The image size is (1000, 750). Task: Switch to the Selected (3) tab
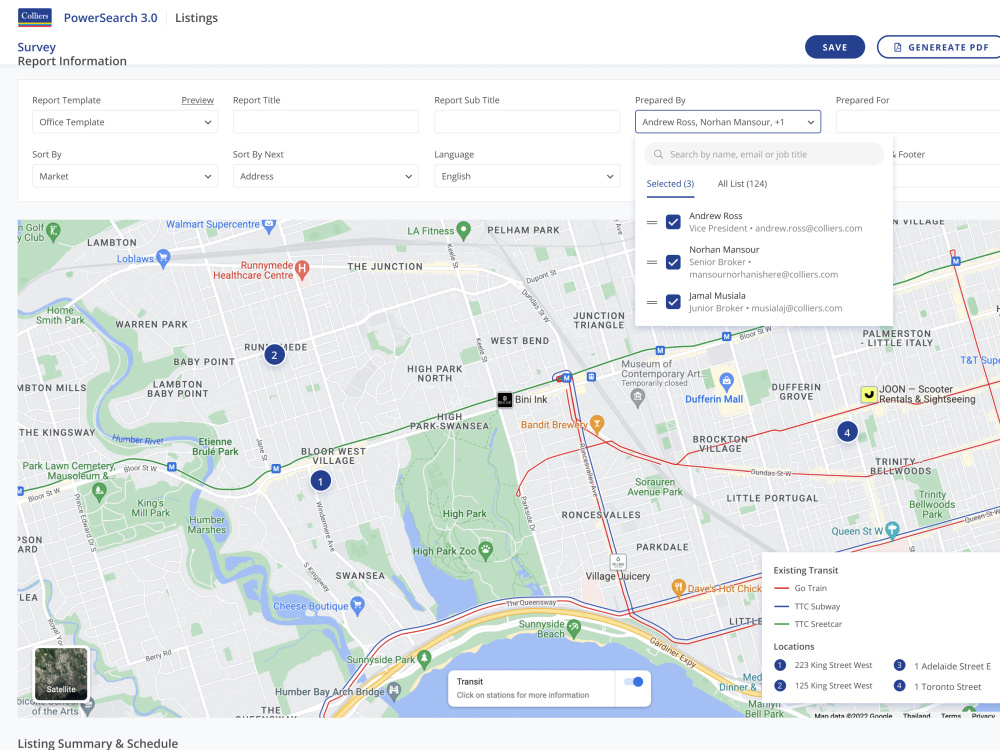coord(670,184)
